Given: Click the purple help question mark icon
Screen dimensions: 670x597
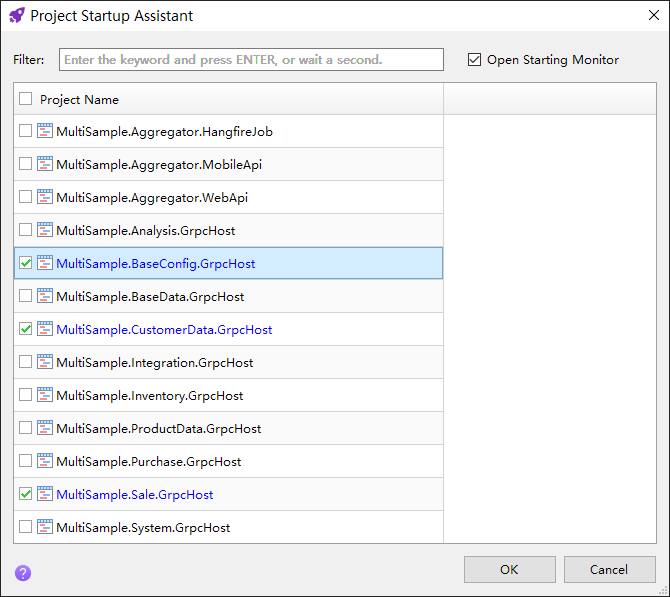Looking at the screenshot, I should coord(23,573).
